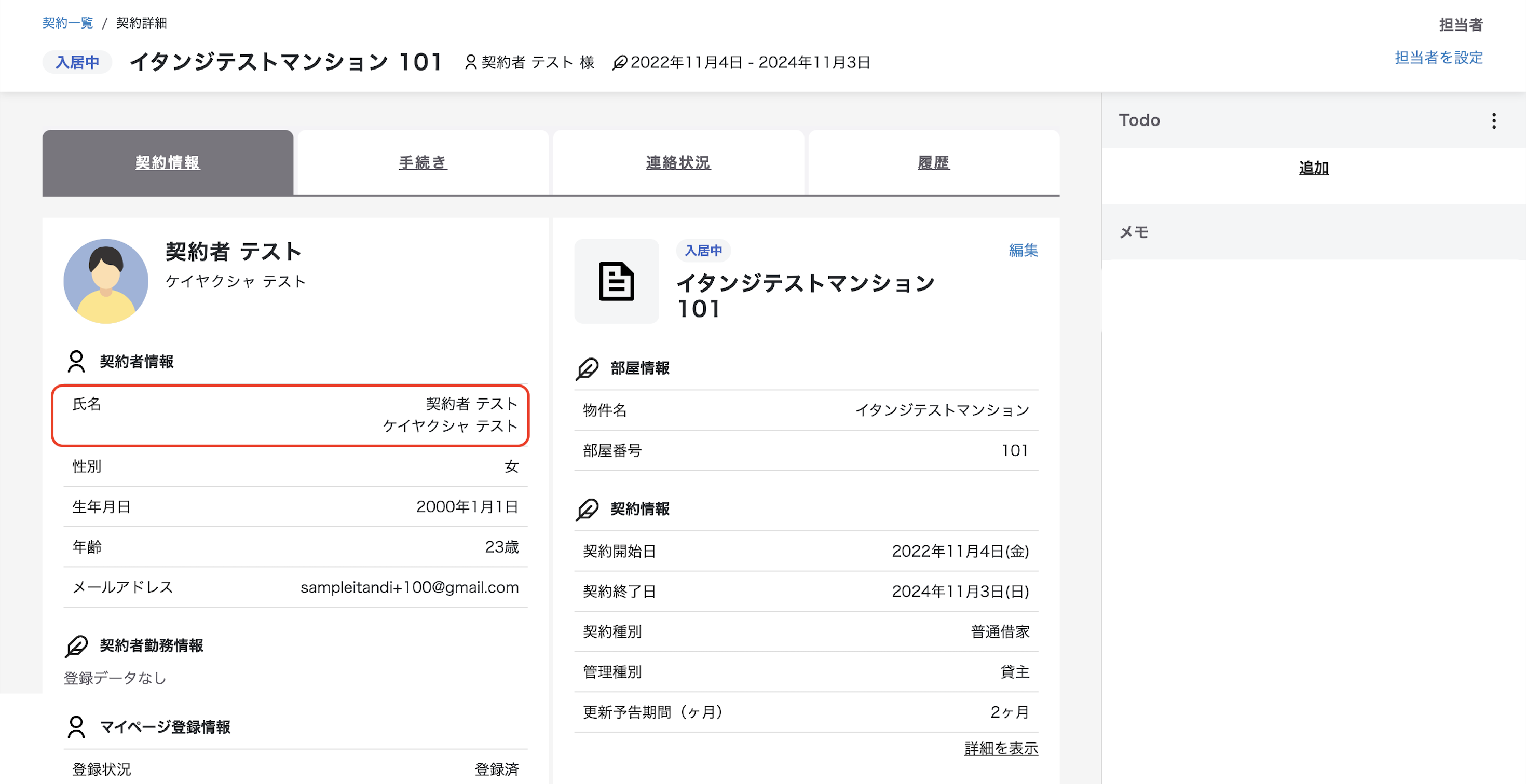1526x784 pixels.
Task: Click the 入居中 badge above the property name
Action: click(x=703, y=251)
